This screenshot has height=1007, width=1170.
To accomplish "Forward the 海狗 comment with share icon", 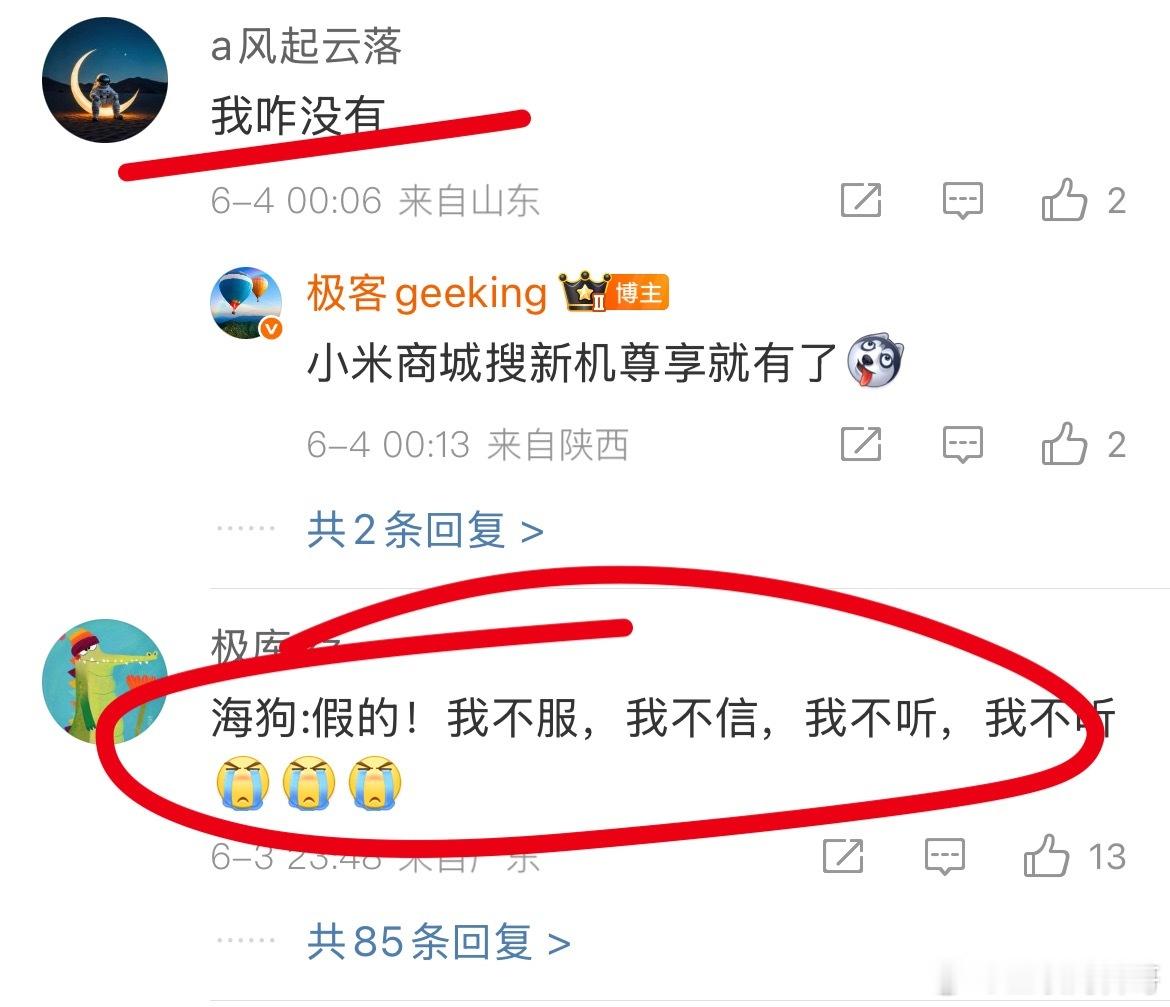I will pyautogui.click(x=843, y=856).
